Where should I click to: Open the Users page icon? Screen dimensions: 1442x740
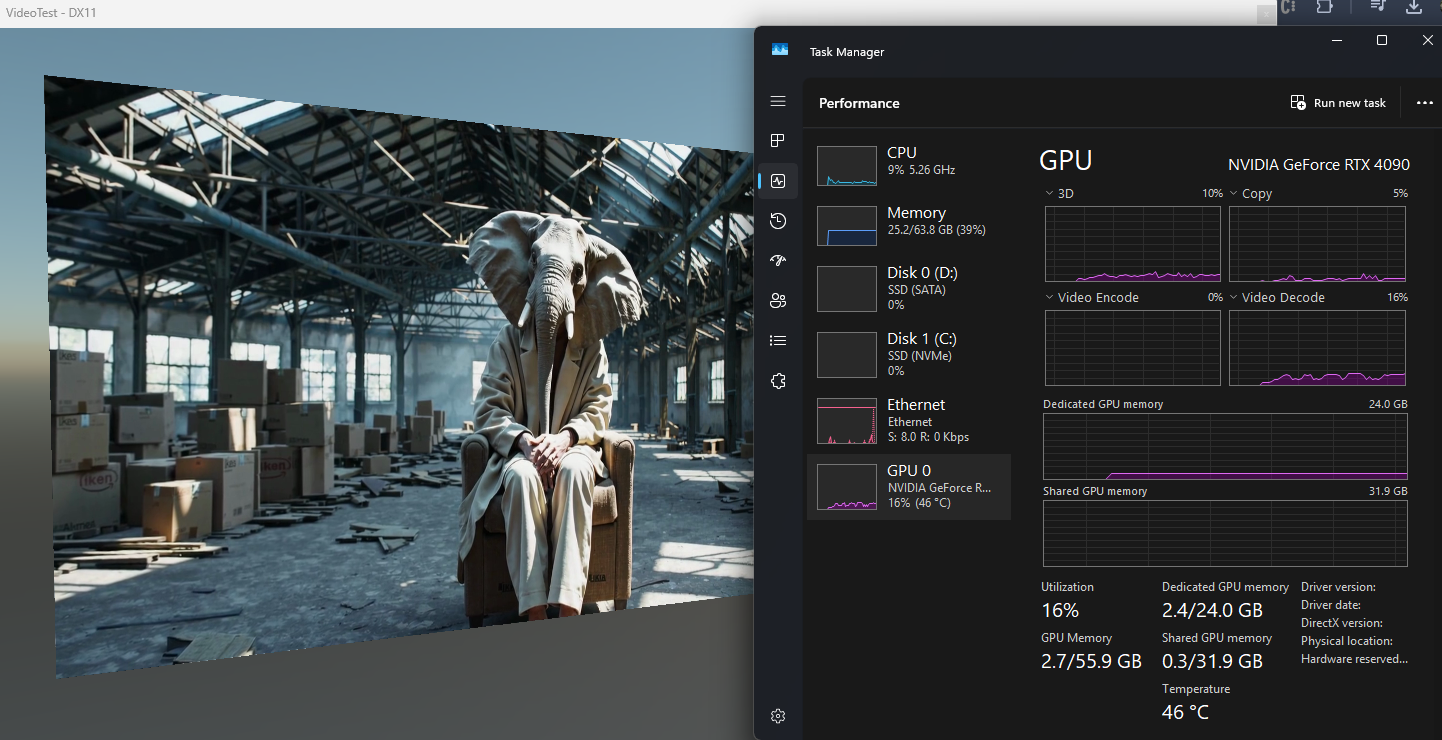click(x=778, y=301)
